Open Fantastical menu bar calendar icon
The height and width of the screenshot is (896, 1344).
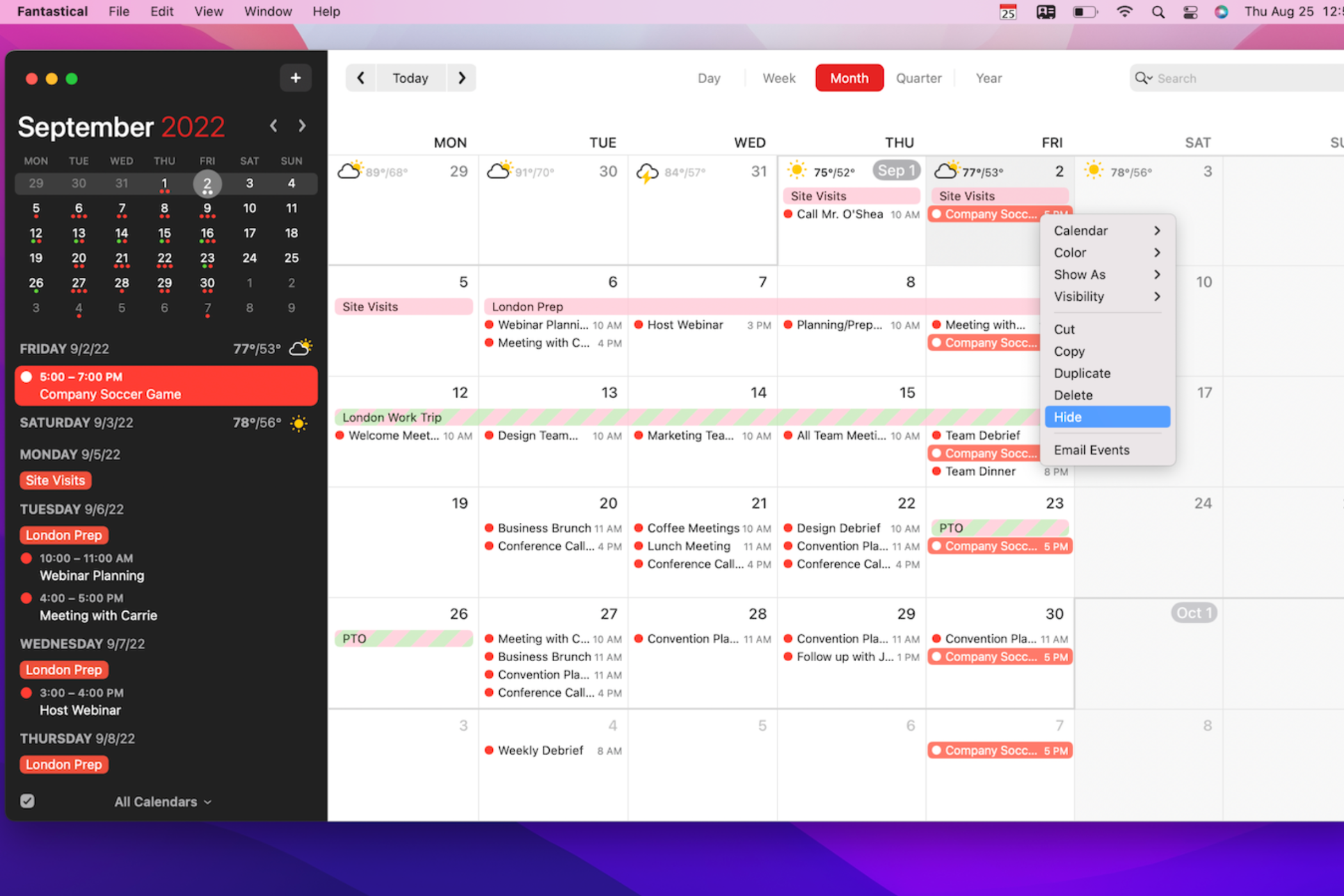(x=1008, y=12)
